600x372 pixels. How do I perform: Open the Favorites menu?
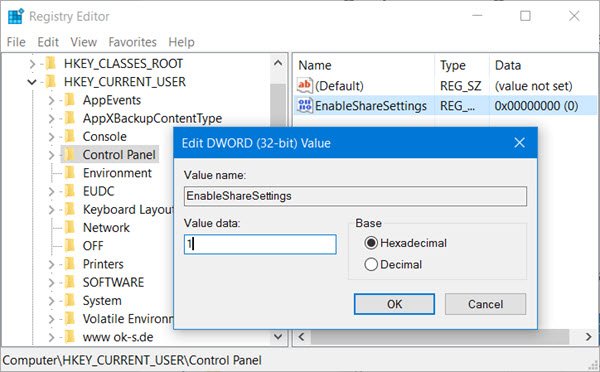pos(132,42)
